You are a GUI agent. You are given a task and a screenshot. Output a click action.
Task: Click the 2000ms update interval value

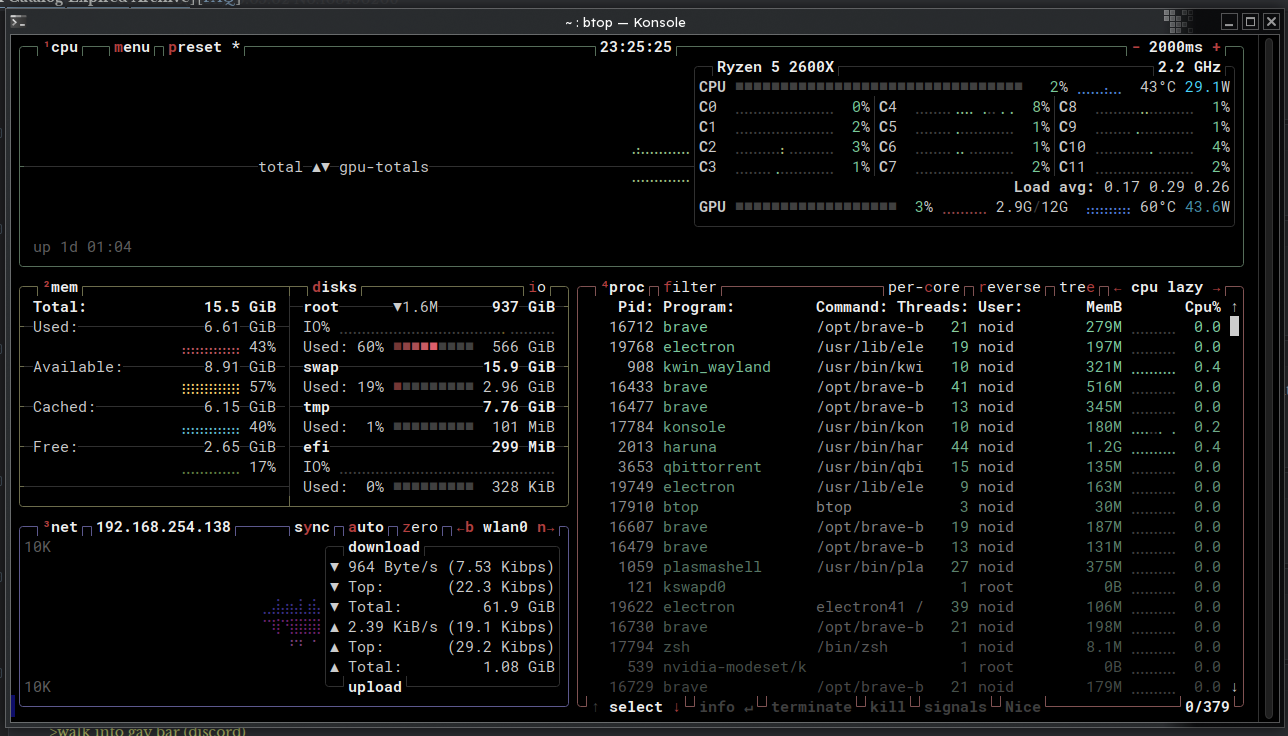(x=1176, y=47)
